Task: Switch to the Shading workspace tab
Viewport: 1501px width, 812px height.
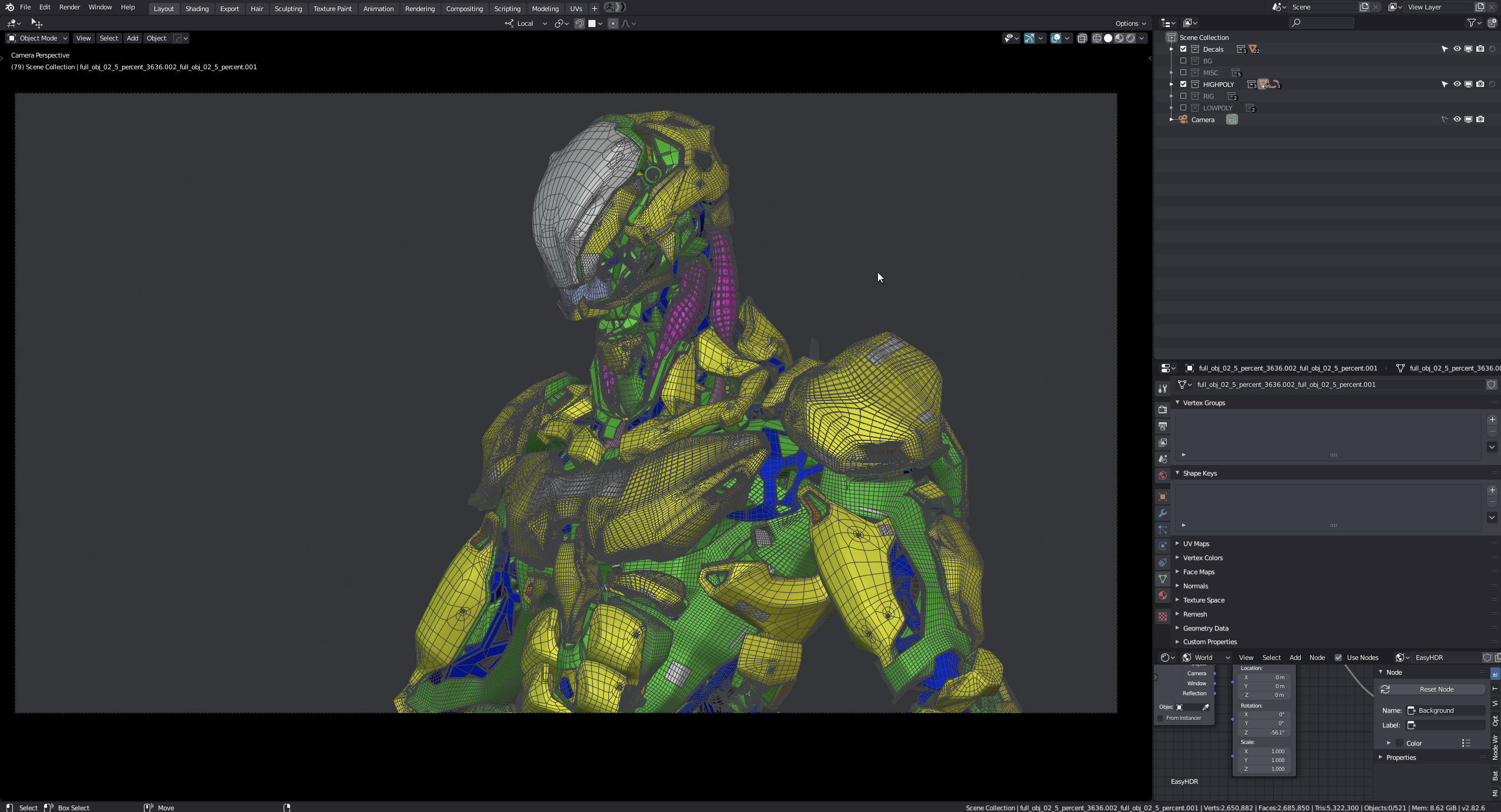Action: point(197,8)
